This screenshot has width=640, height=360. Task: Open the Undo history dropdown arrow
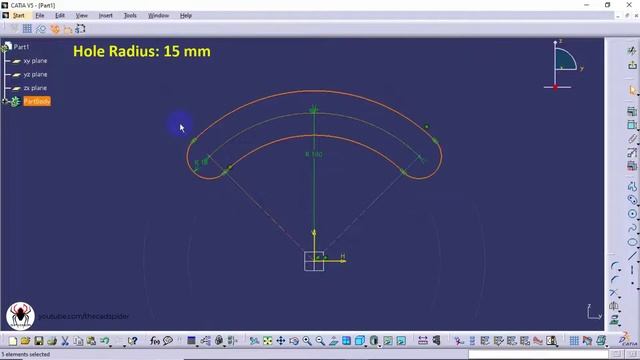(x=111, y=346)
